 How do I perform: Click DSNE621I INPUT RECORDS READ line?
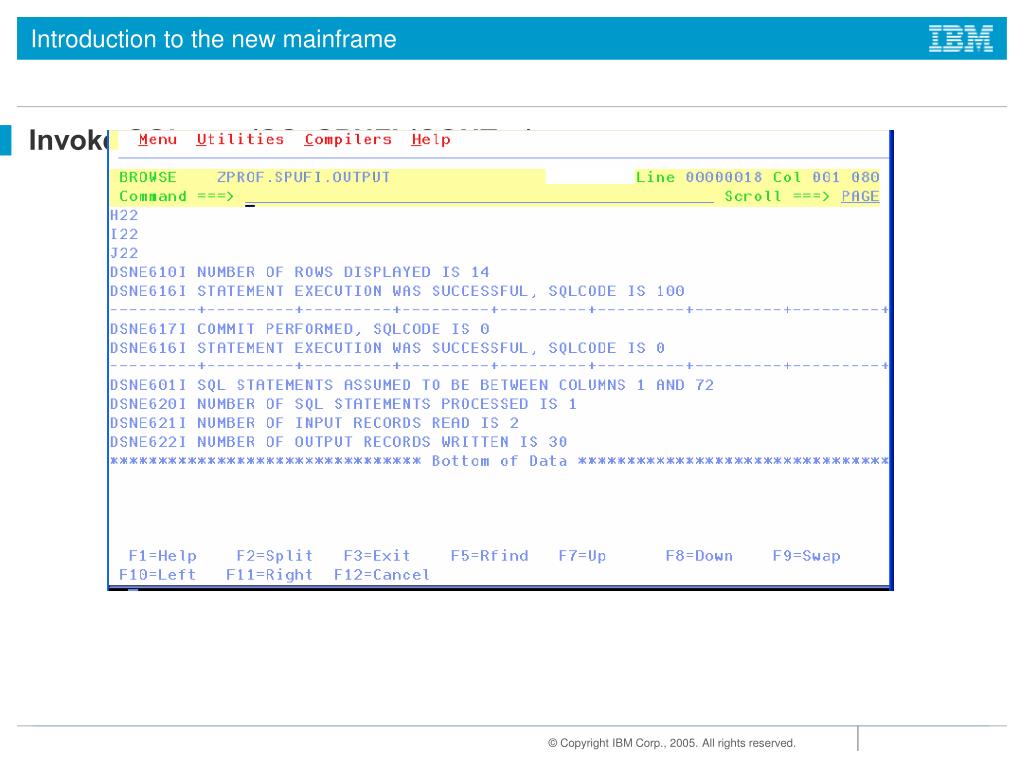(314, 423)
